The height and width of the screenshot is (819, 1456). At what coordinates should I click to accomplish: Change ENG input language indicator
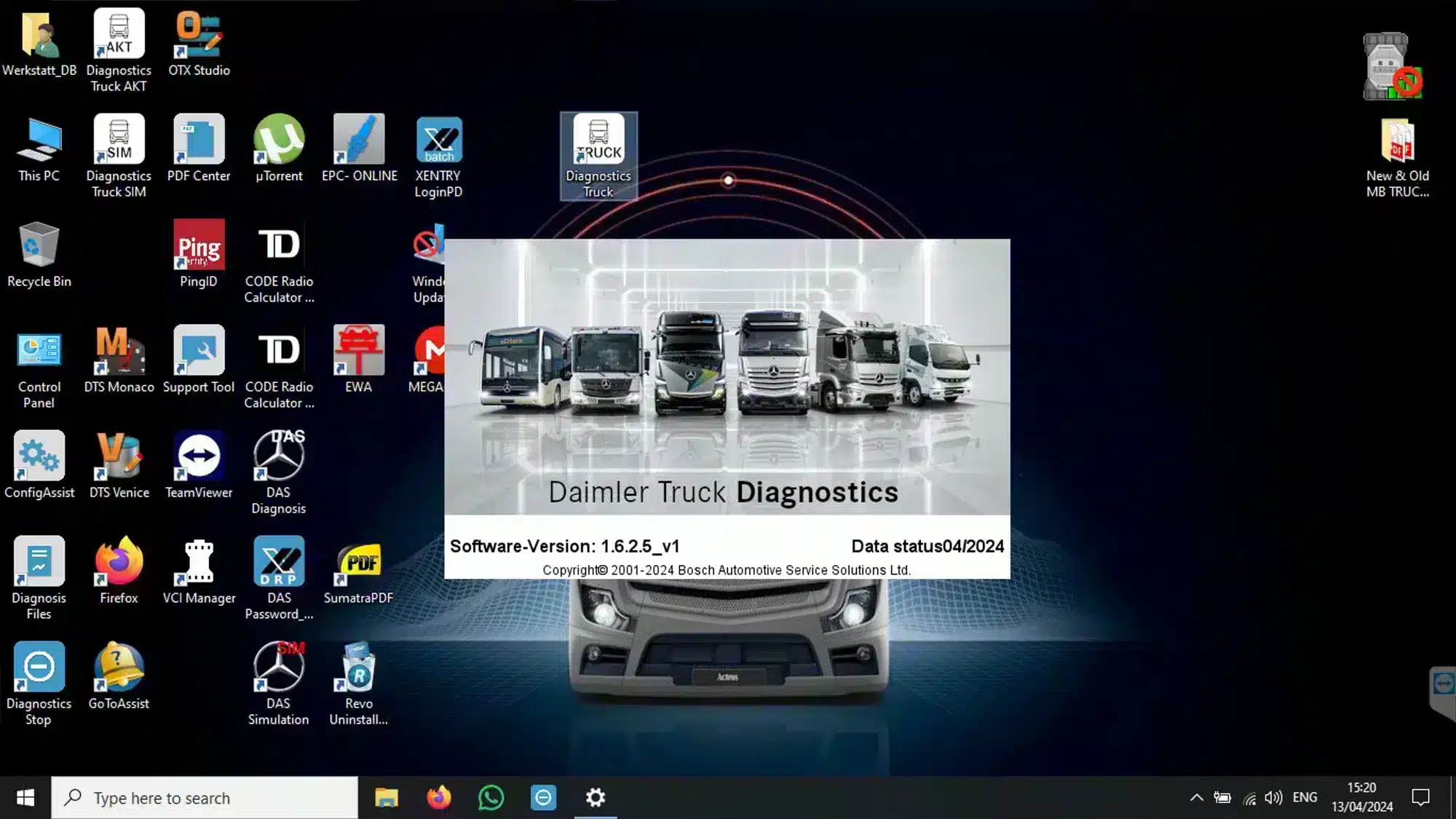pos(1305,798)
